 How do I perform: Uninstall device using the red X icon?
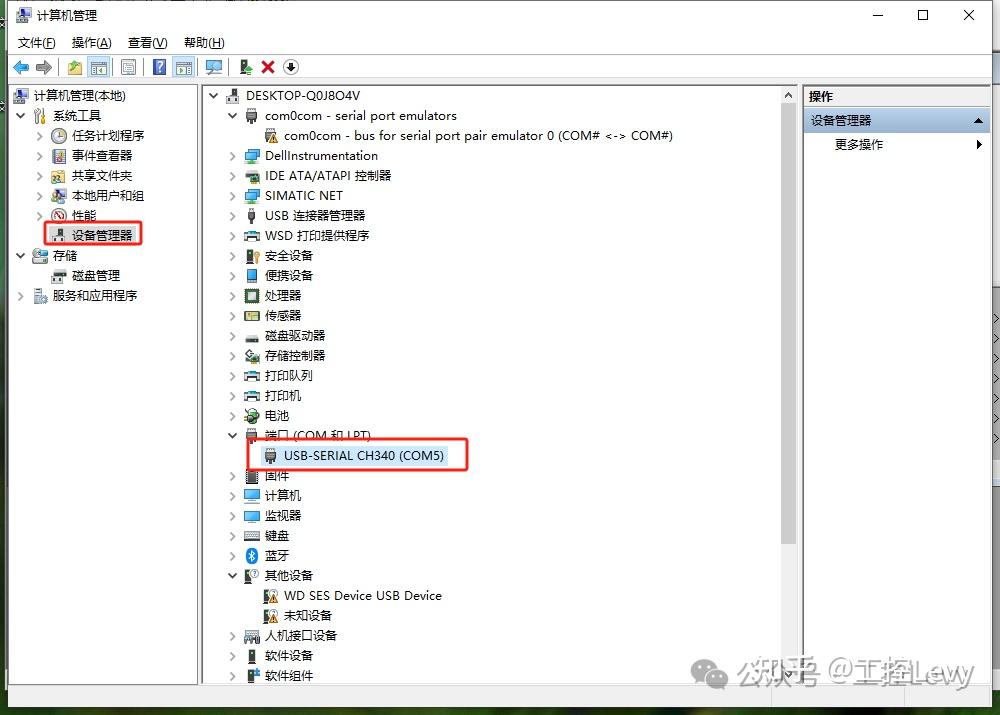[x=267, y=66]
